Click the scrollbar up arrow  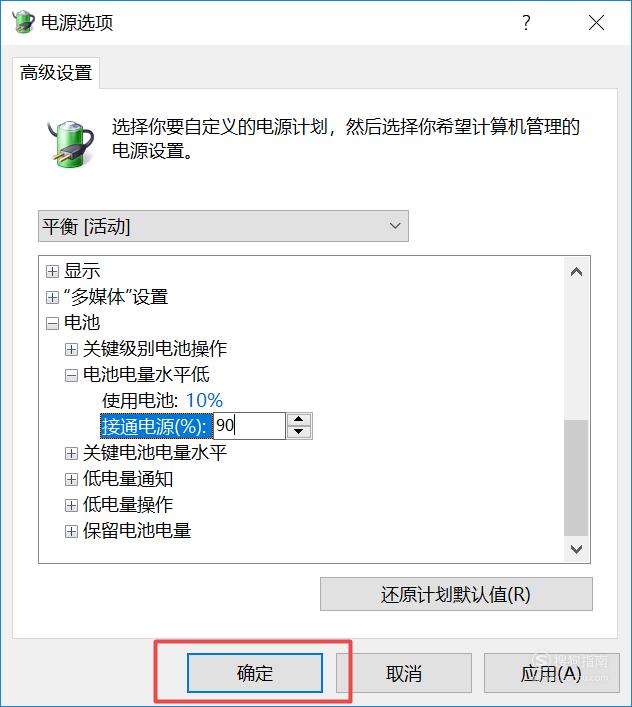[576, 272]
